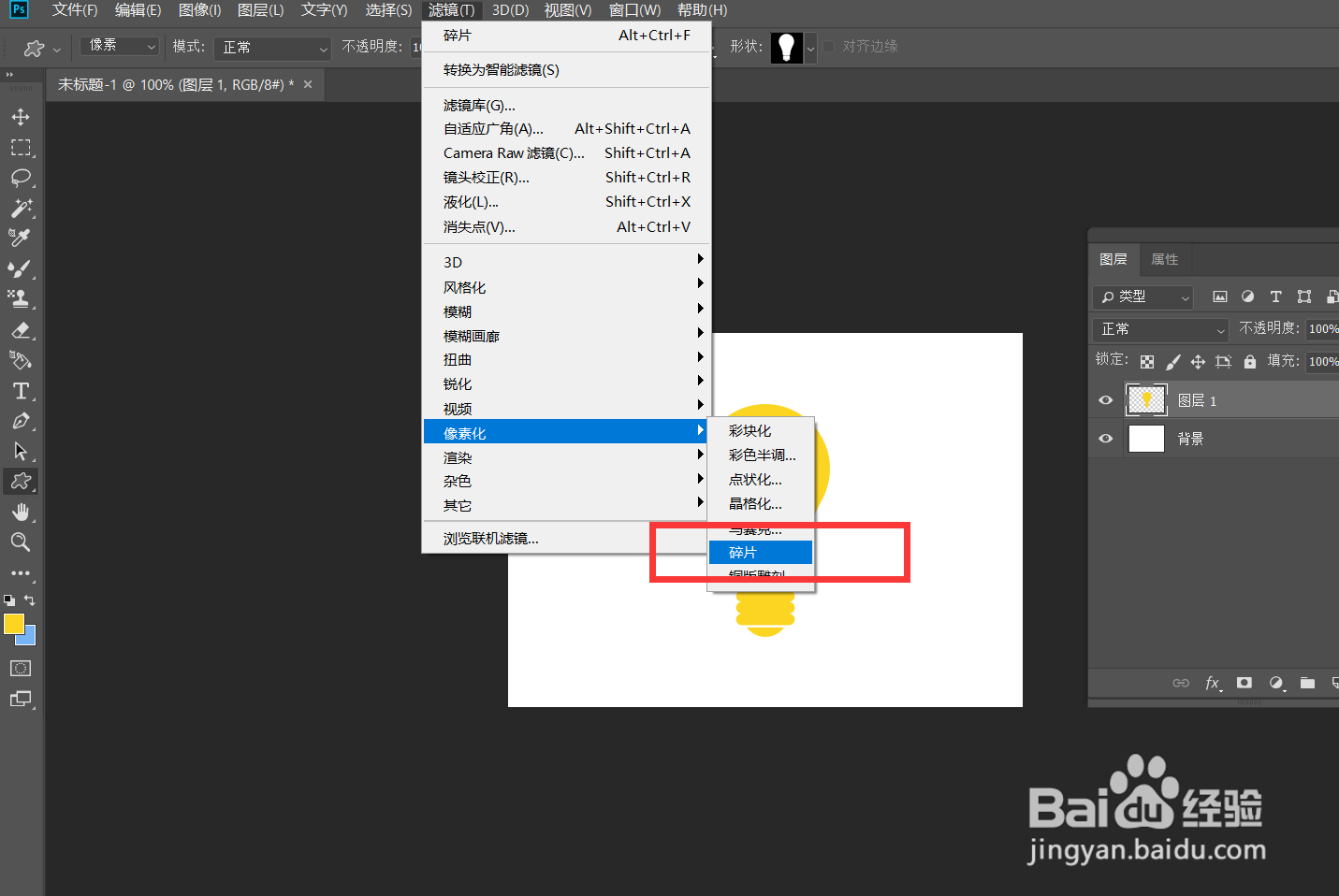Open the foreground color swatch
1339x896 pixels.
(x=13, y=622)
